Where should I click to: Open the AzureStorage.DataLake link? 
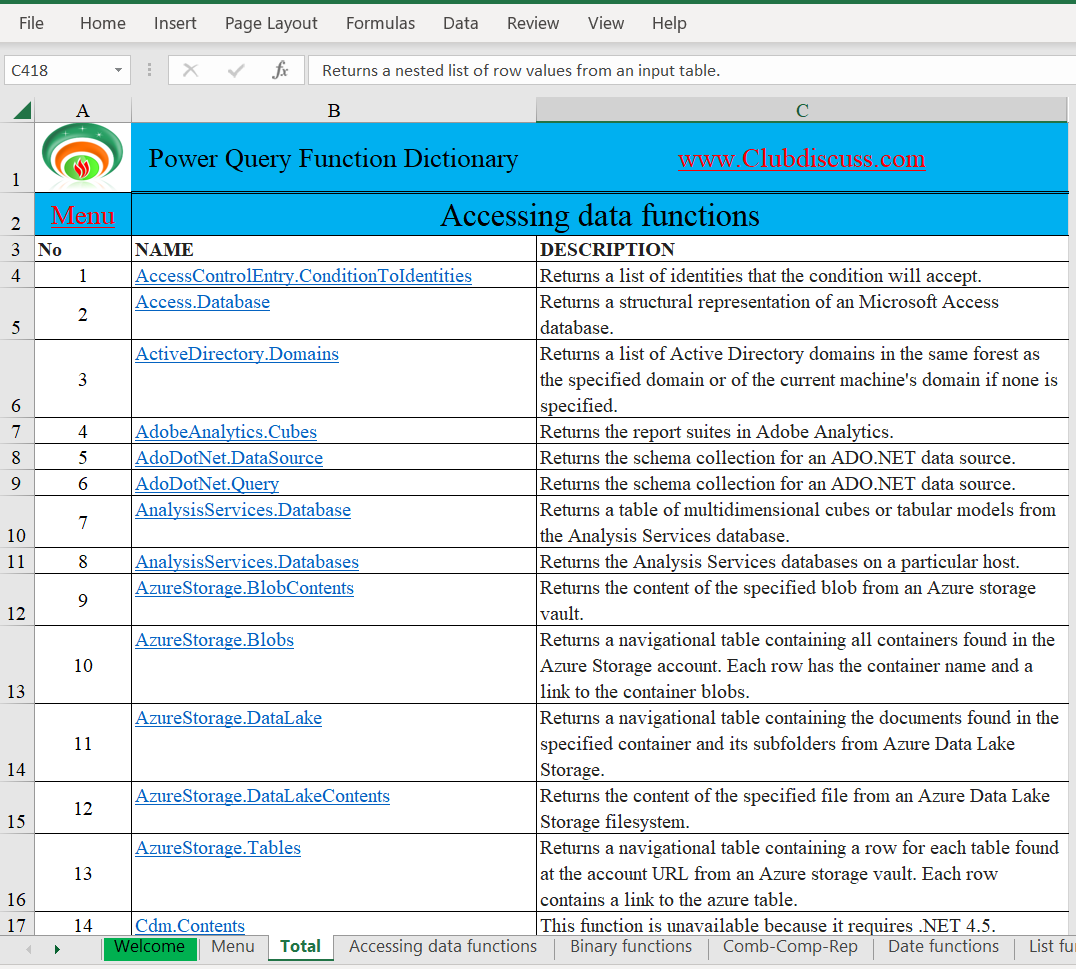coord(229,718)
